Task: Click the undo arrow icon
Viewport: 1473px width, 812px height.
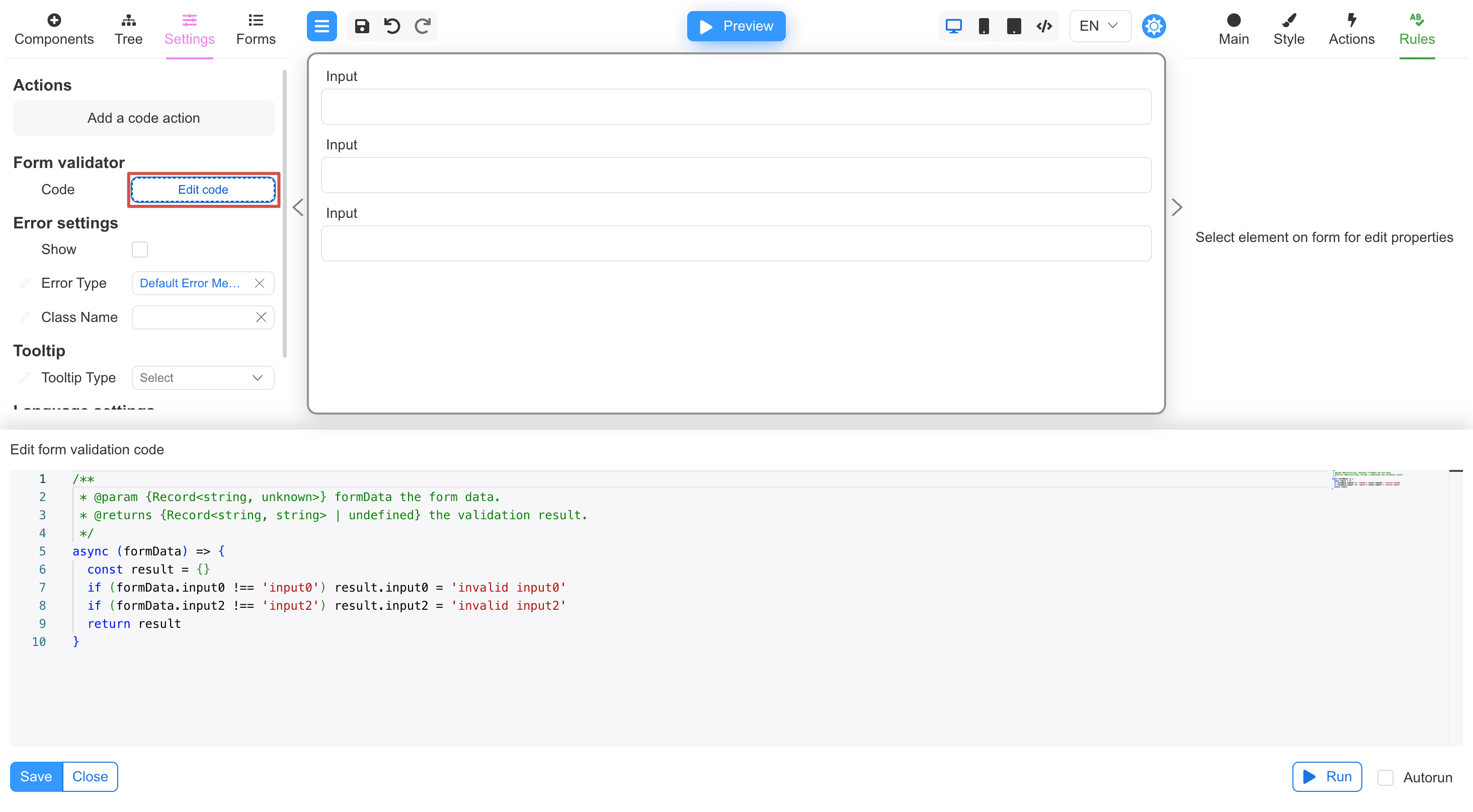Action: [x=392, y=26]
